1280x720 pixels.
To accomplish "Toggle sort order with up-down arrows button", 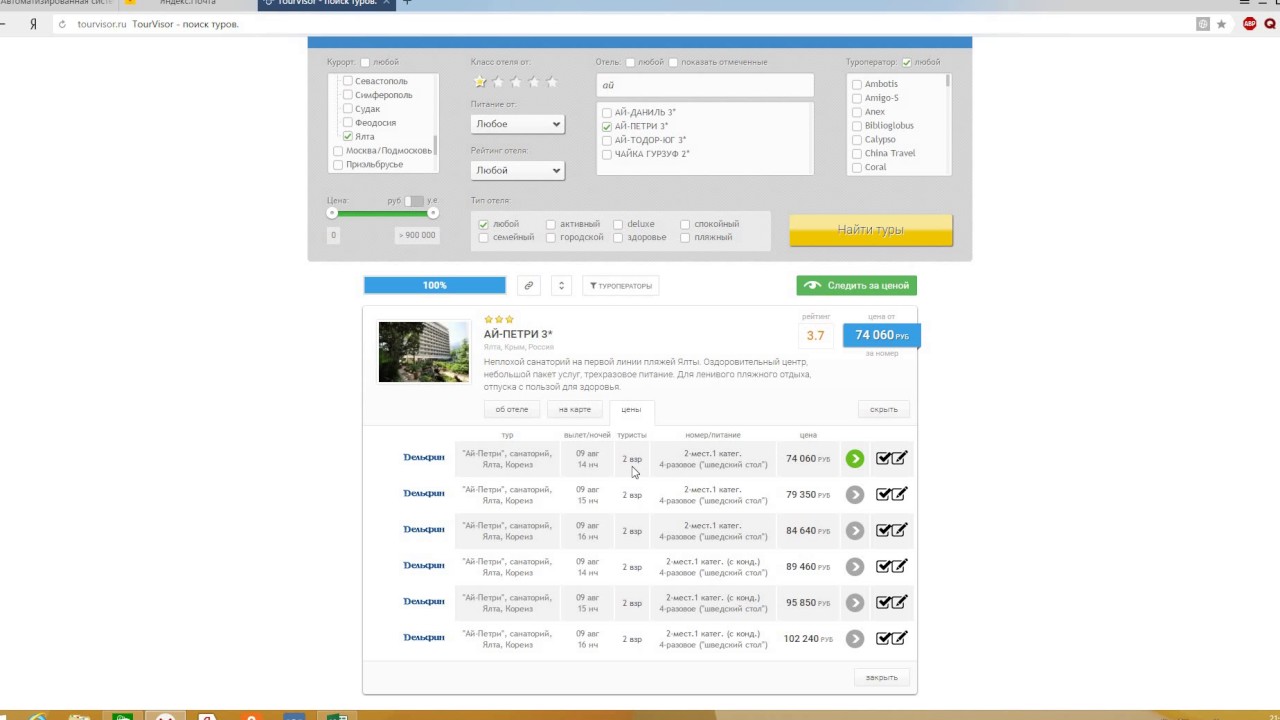I will point(561,286).
